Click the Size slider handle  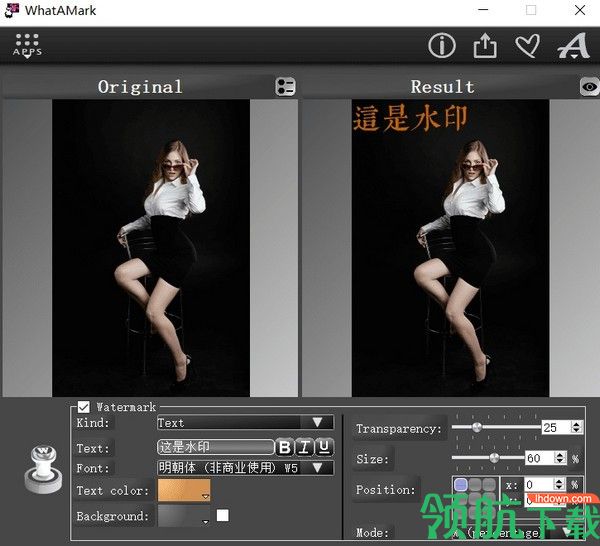(494, 458)
